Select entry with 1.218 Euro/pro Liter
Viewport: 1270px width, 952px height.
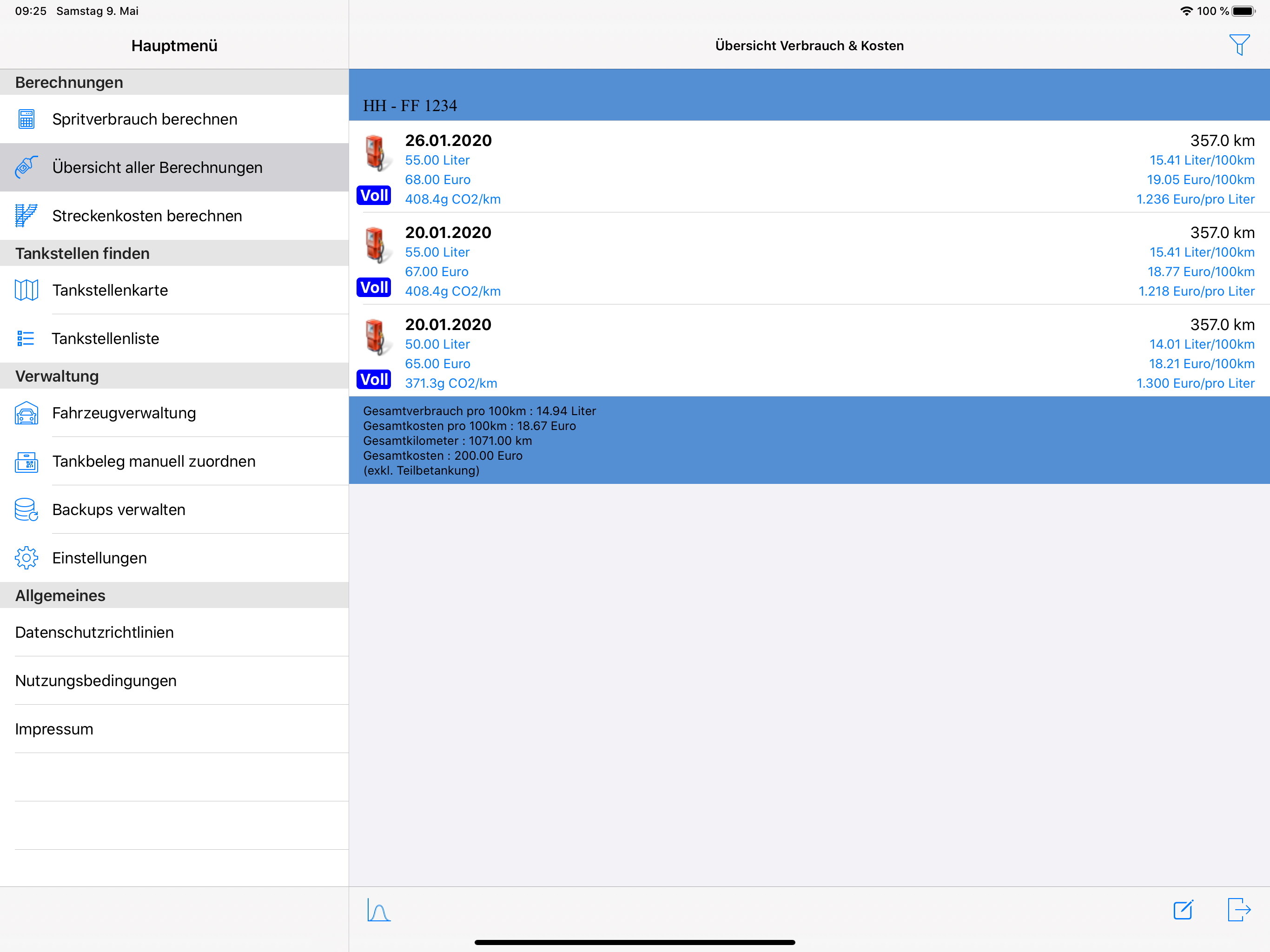[809, 258]
